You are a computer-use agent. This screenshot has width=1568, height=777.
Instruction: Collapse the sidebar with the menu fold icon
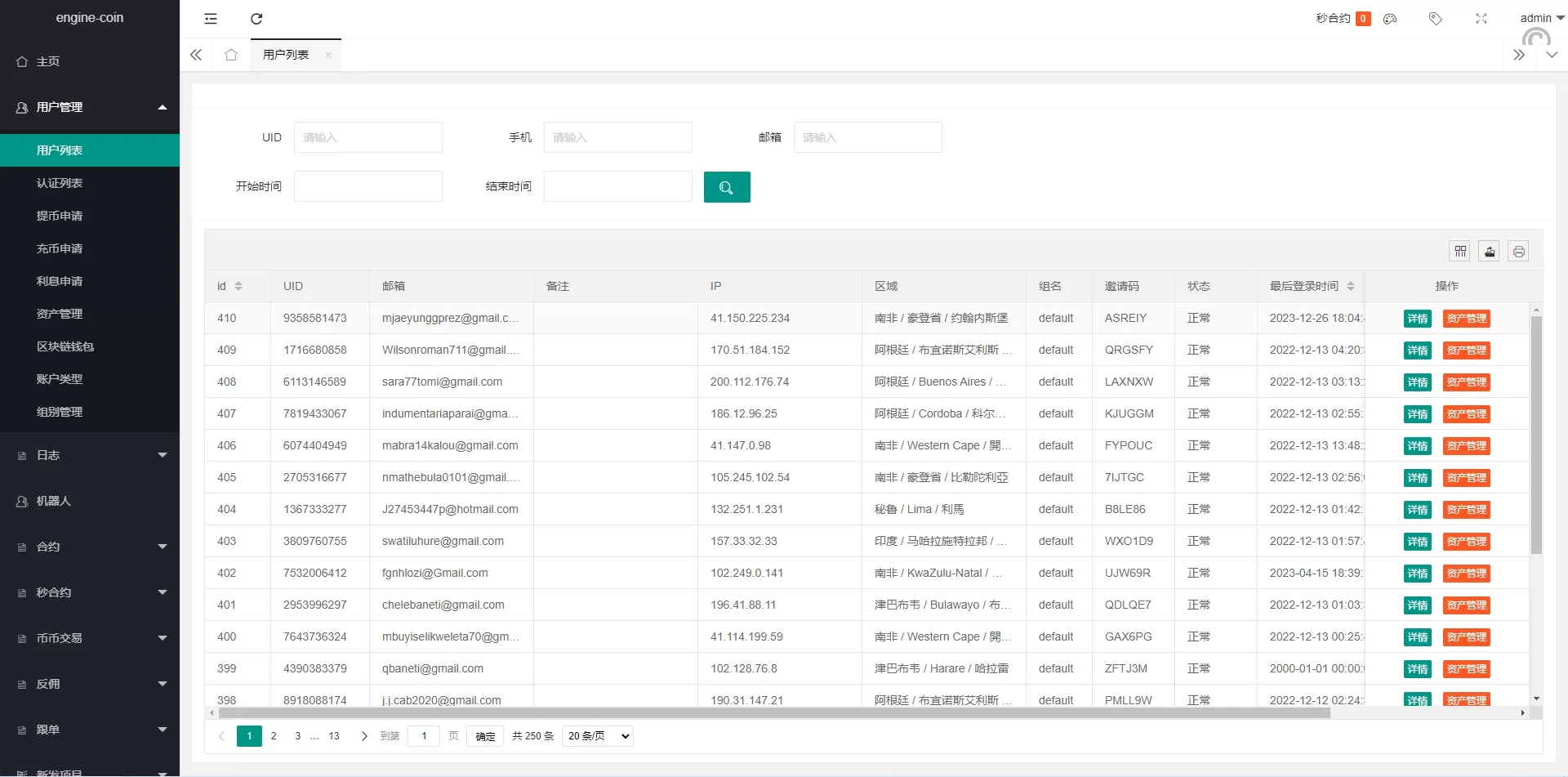211,19
